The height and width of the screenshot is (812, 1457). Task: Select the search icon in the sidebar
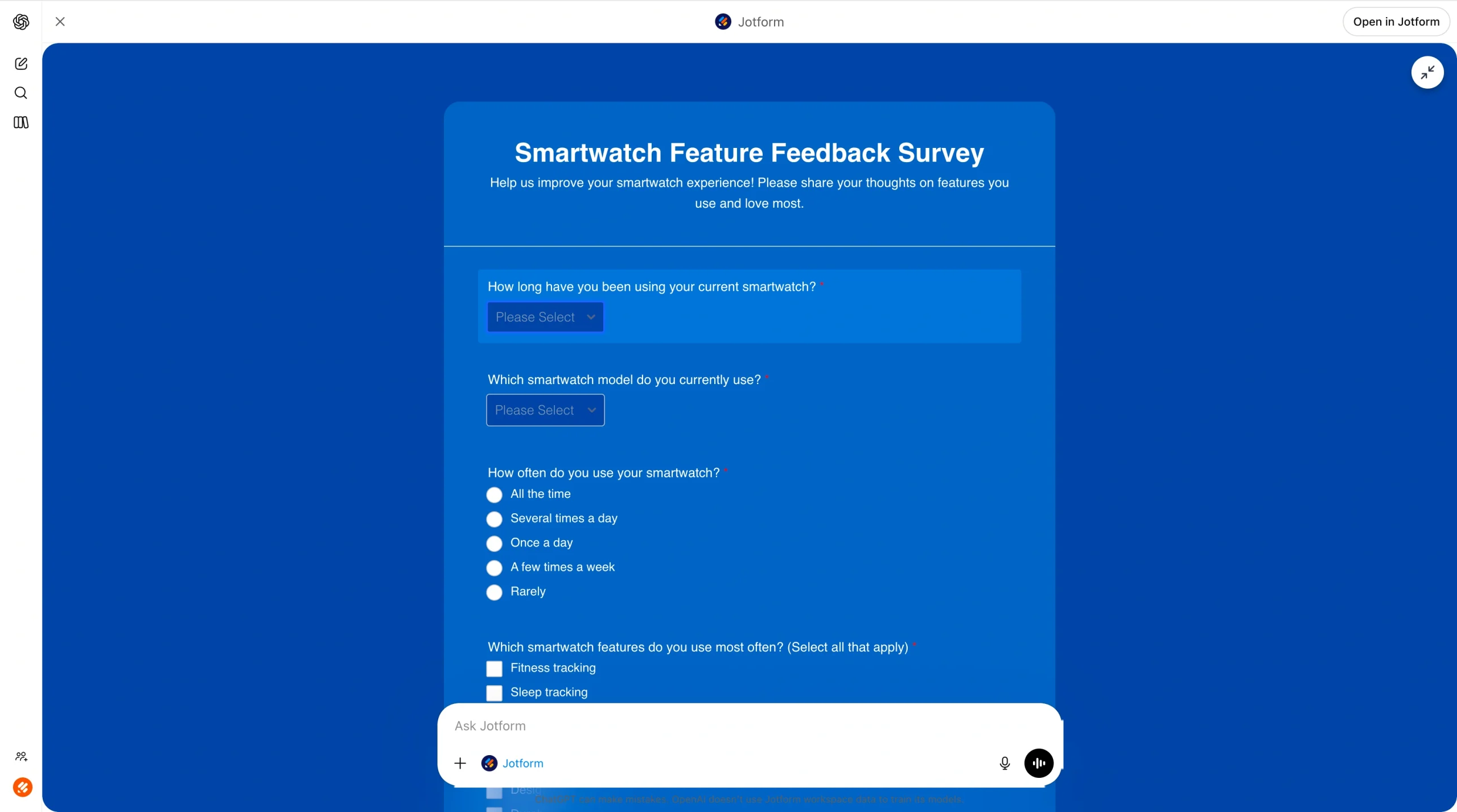(21, 93)
